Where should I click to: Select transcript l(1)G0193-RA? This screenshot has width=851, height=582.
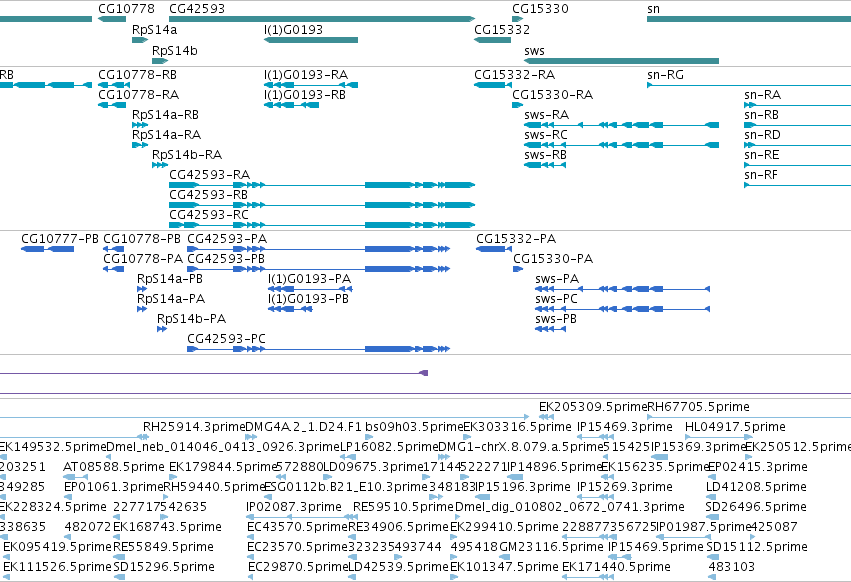click(x=311, y=85)
